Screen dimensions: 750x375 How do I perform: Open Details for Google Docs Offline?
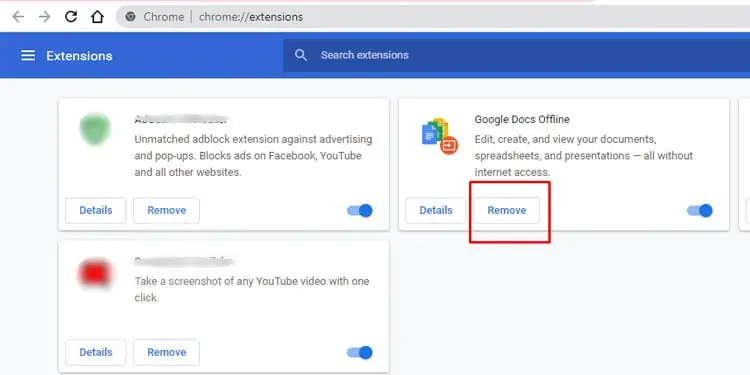(436, 210)
